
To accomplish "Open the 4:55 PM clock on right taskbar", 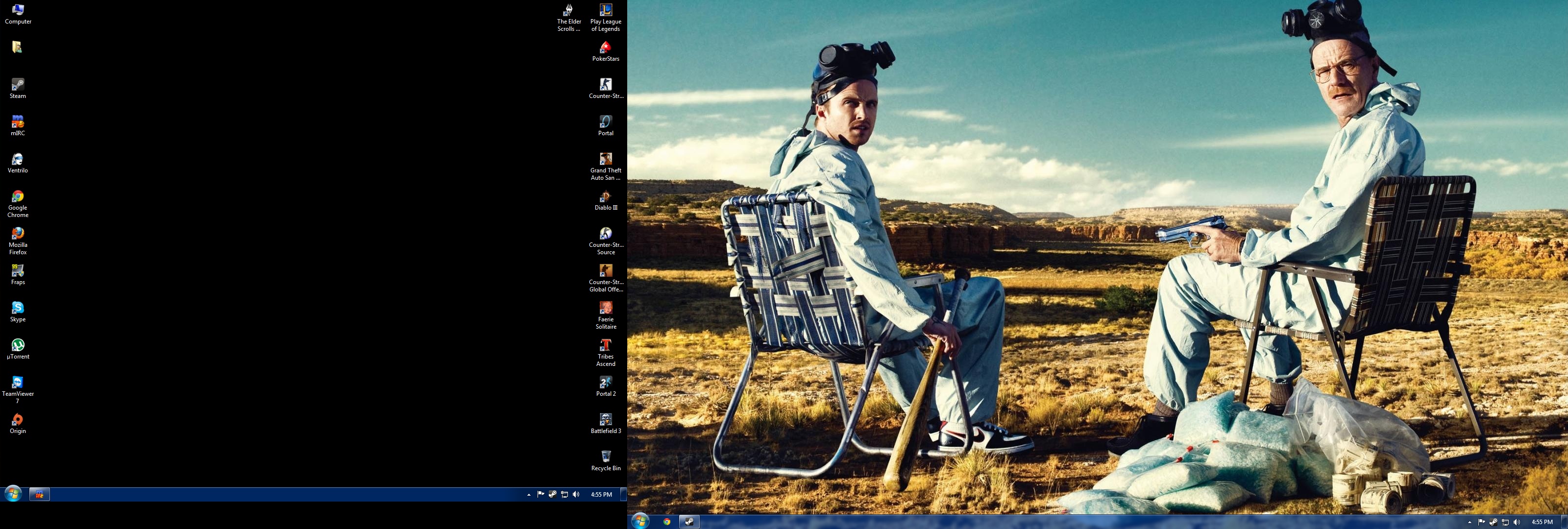I will coord(1542,522).
